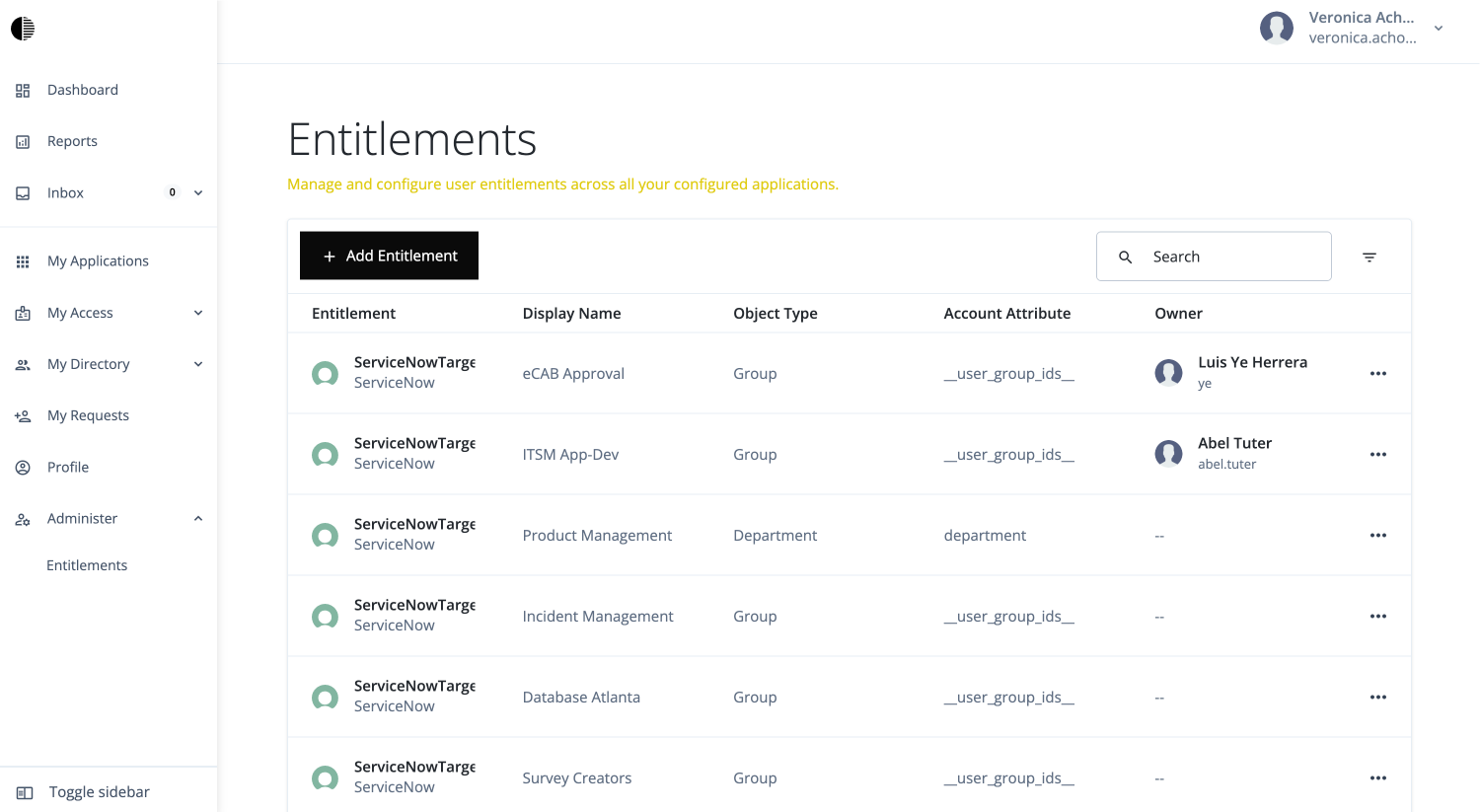This screenshot has height=812, width=1480.
Task: Click the Profile icon
Action: (x=22, y=467)
